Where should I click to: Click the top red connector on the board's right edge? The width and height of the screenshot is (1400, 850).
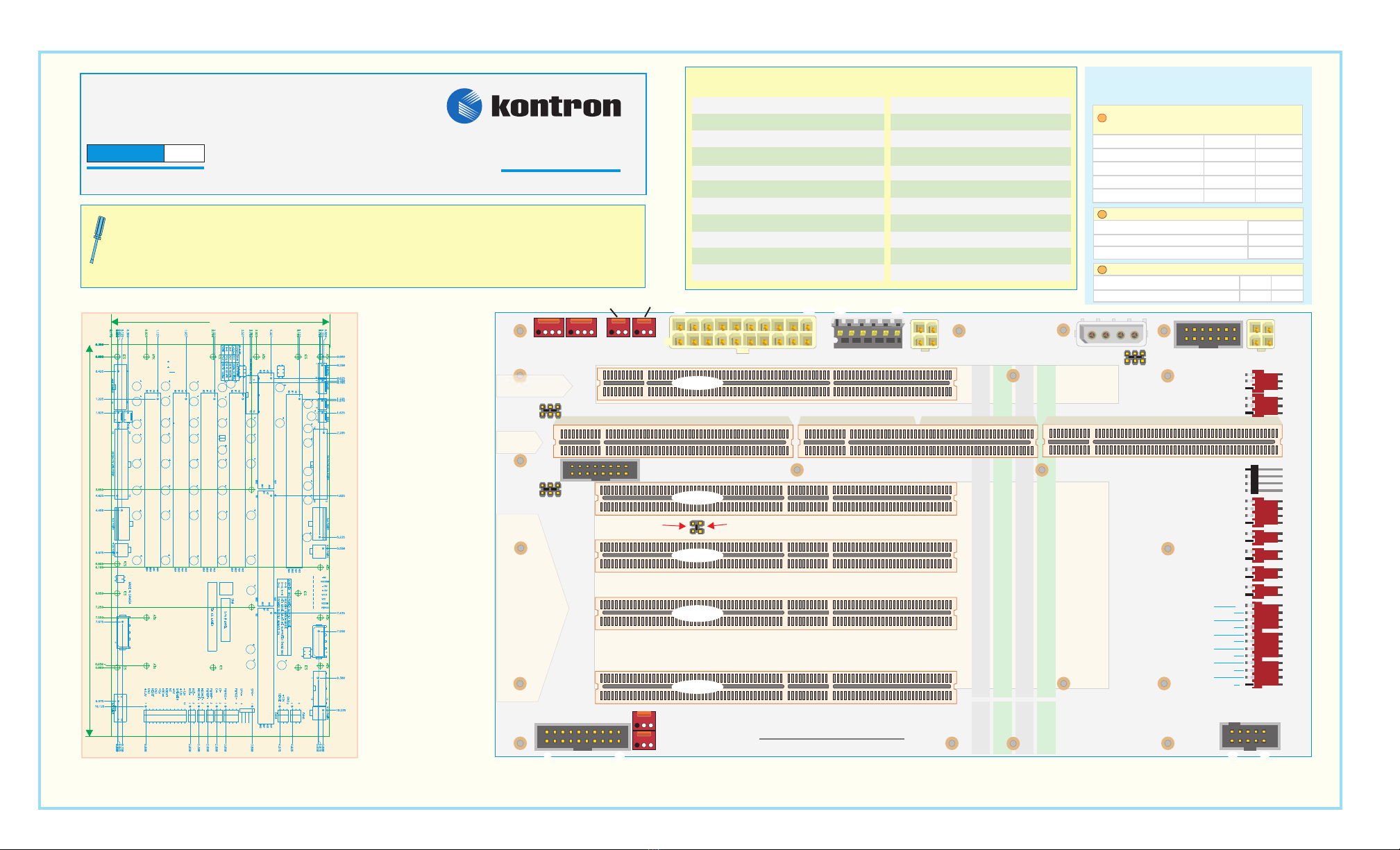(x=1264, y=382)
